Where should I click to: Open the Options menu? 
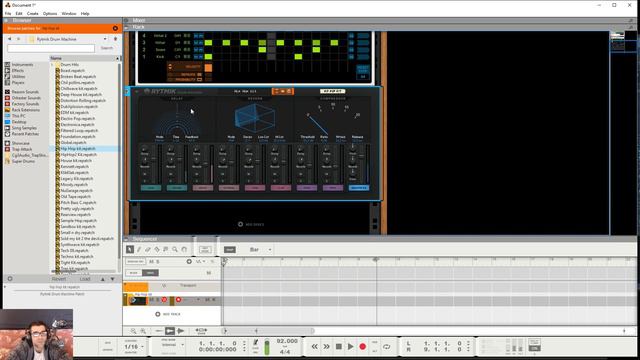pyautogui.click(x=50, y=13)
